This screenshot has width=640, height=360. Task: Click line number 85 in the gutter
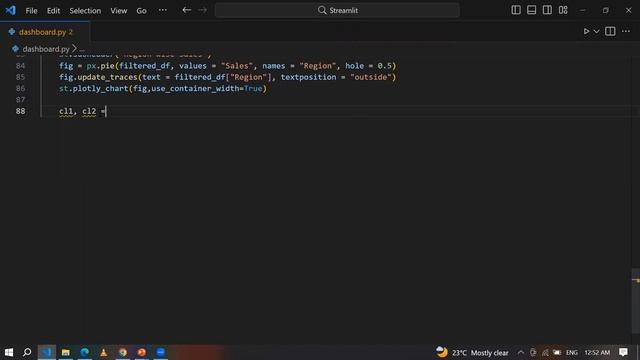click(x=20, y=77)
